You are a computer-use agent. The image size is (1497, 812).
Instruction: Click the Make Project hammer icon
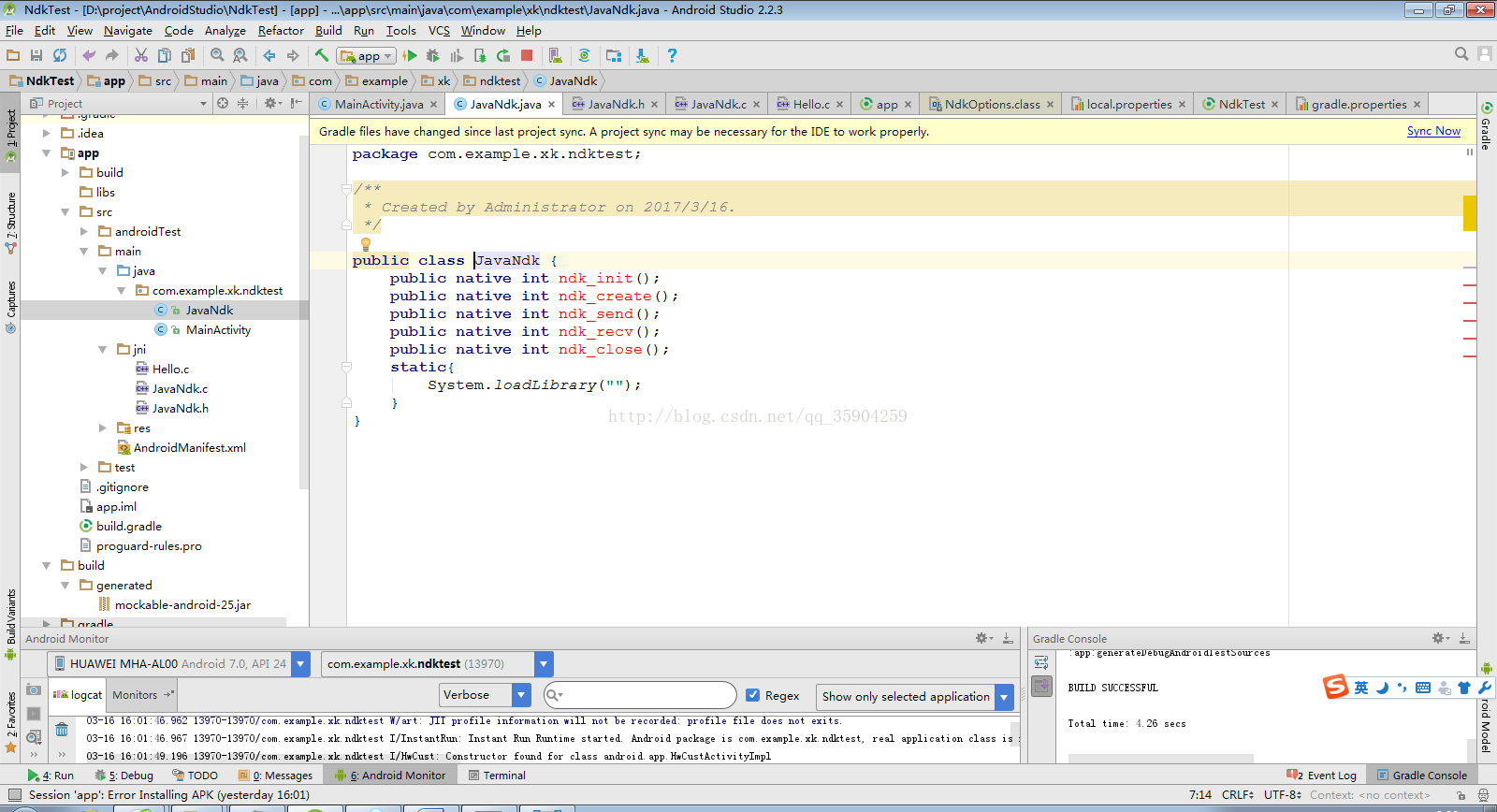322,56
